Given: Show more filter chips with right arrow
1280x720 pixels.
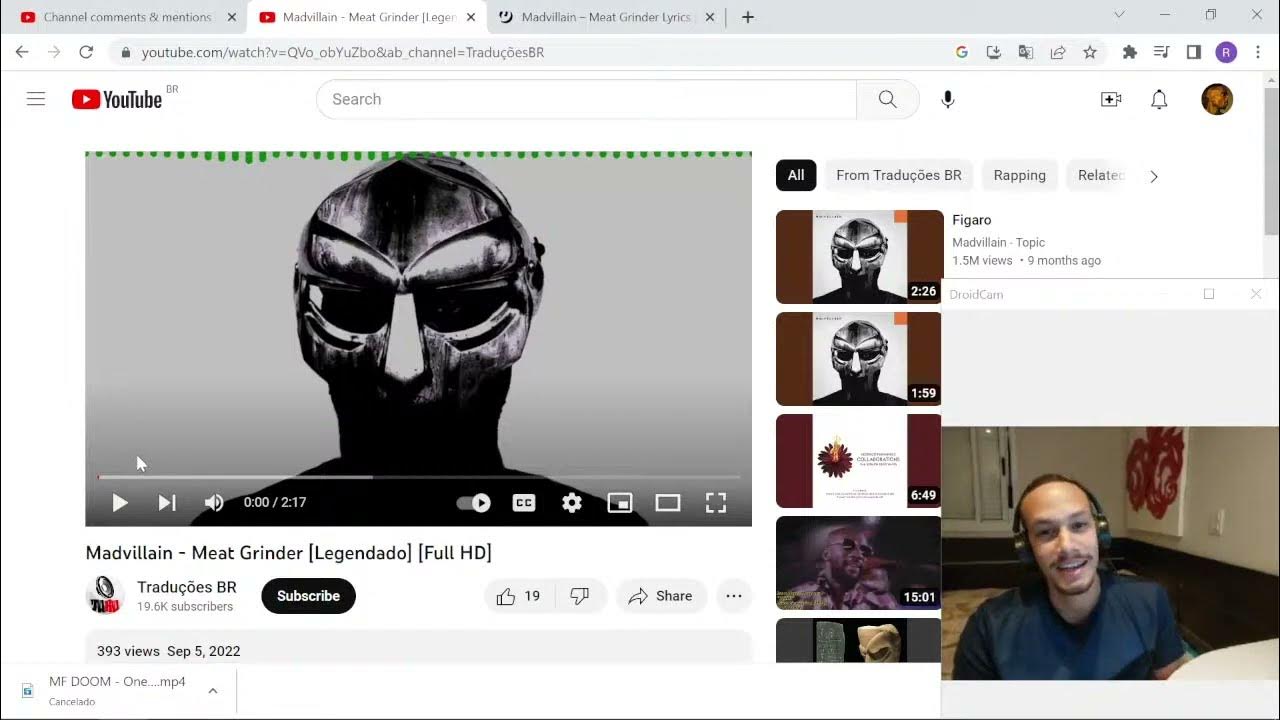Looking at the screenshot, I should pyautogui.click(x=1154, y=176).
